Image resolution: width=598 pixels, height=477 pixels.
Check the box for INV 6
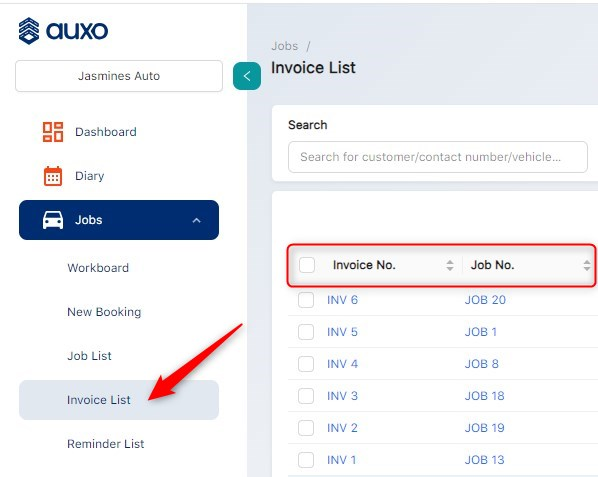click(x=306, y=300)
